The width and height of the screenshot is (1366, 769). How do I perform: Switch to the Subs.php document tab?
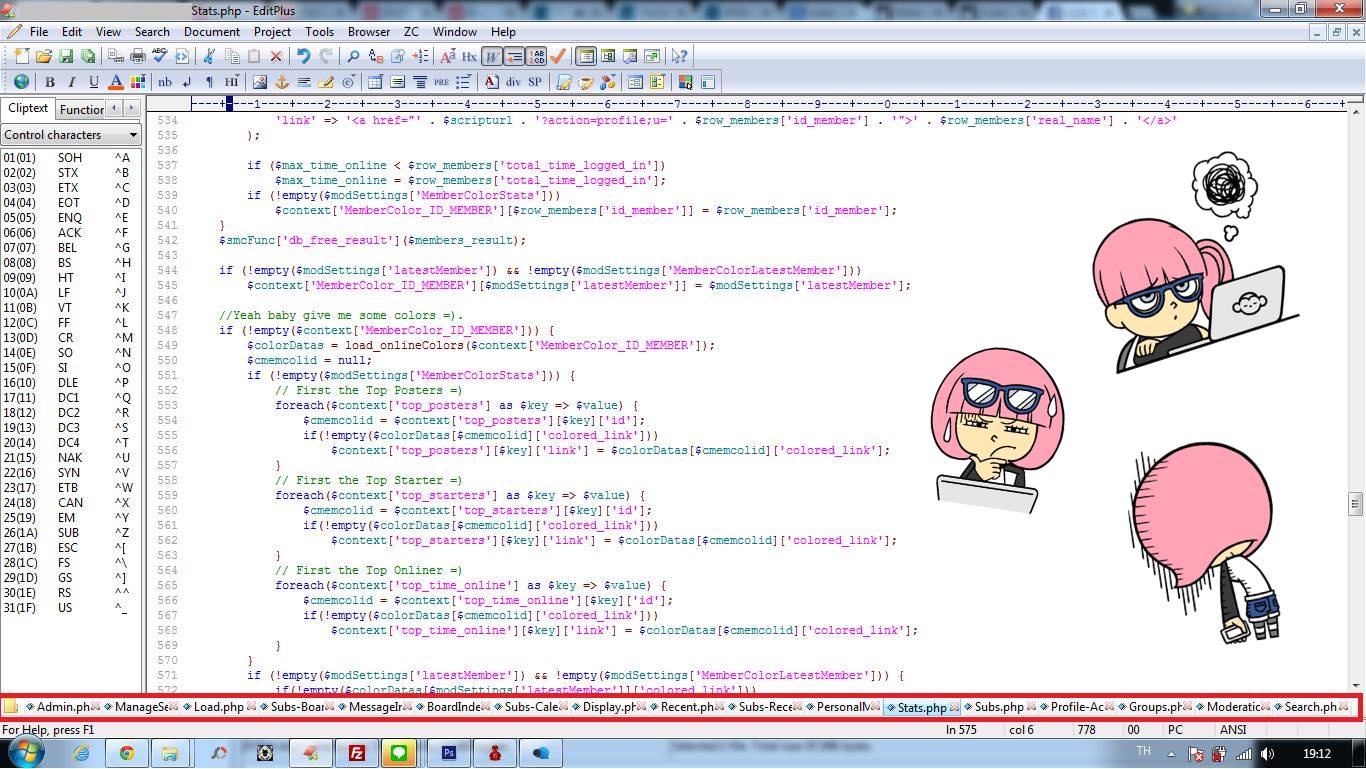999,707
